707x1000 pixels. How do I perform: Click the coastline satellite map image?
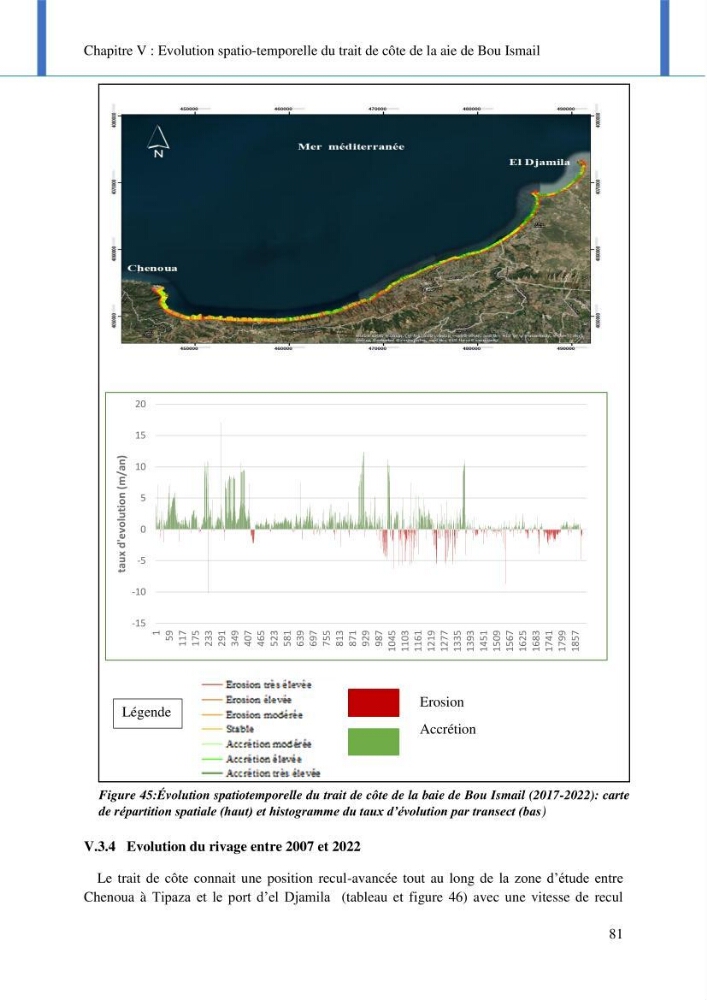[356, 228]
